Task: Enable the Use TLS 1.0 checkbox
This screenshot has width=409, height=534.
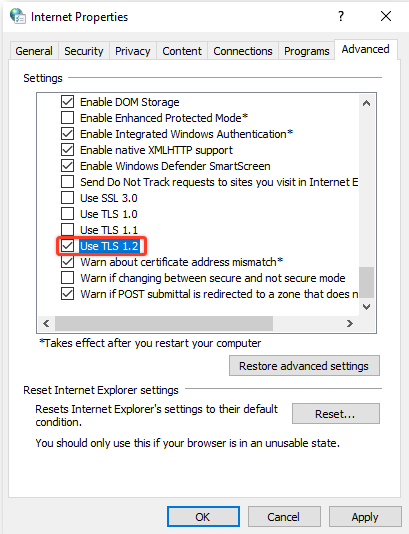Action: [x=67, y=214]
